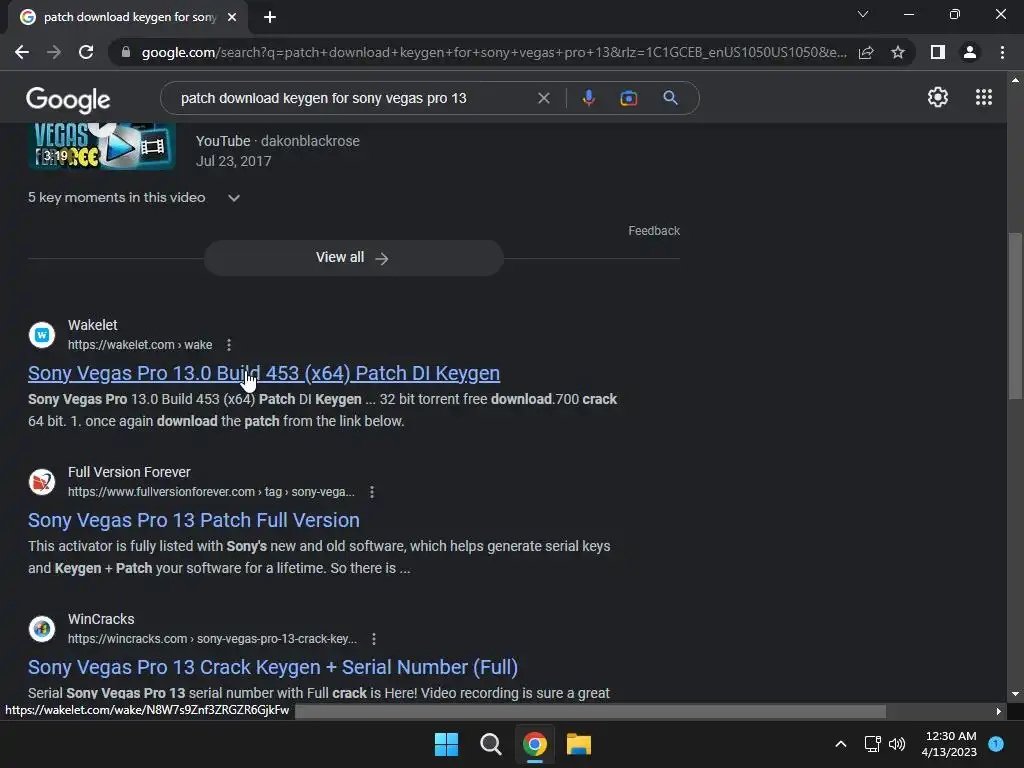The image size is (1024, 768).
Task: Open the Chrome three-dot menu
Action: pyautogui.click(x=1002, y=52)
